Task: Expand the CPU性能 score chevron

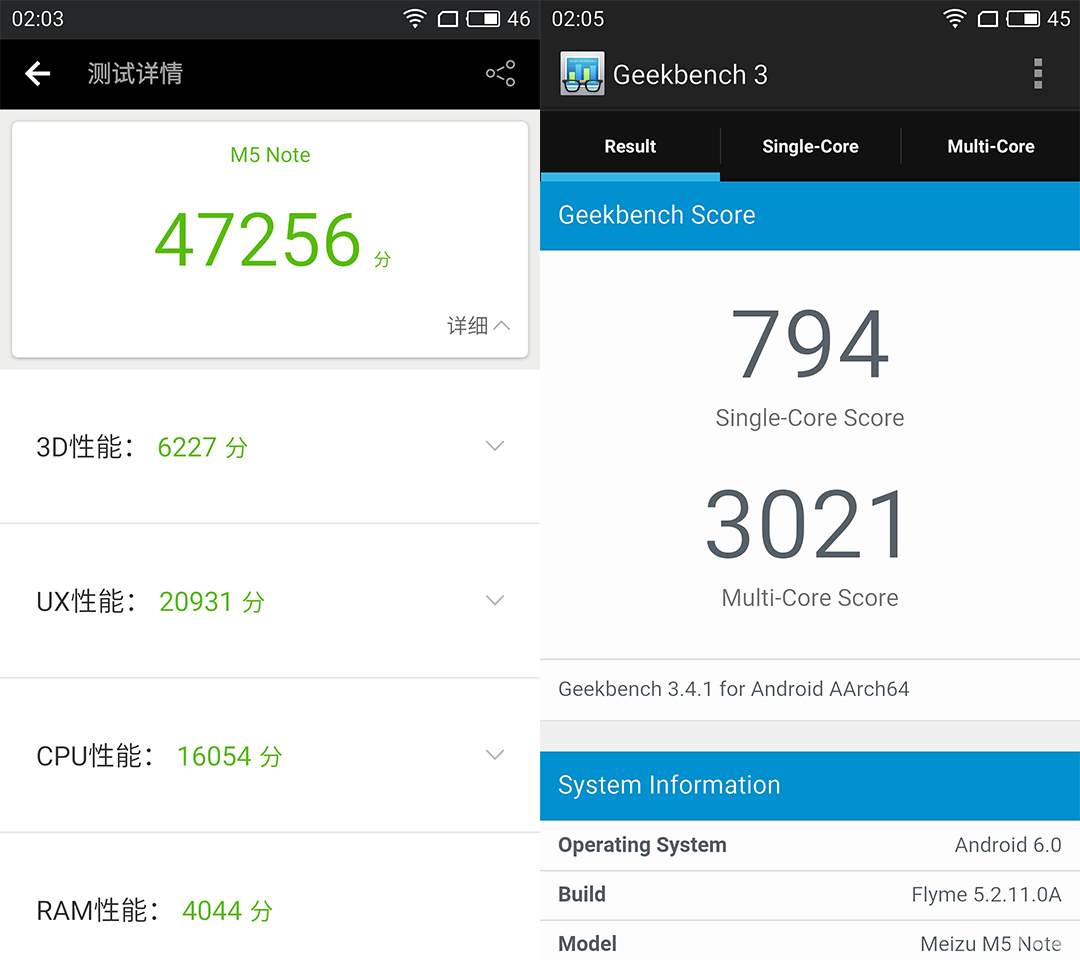Action: [x=494, y=755]
